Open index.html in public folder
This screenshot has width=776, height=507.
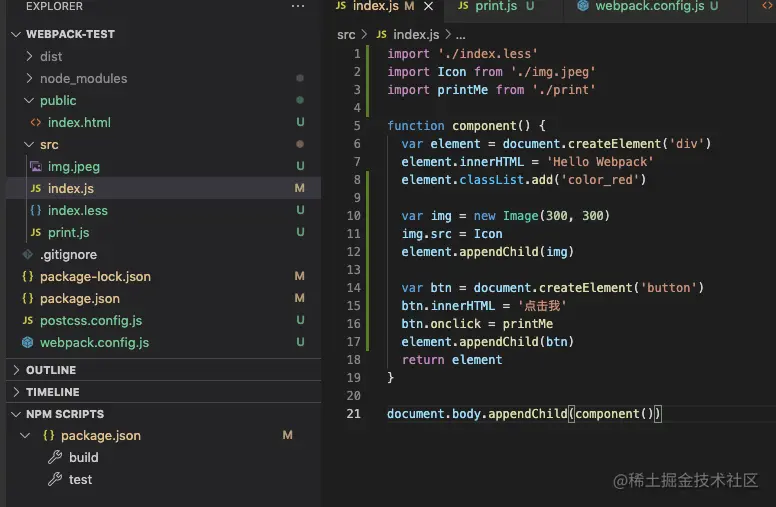click(79, 122)
